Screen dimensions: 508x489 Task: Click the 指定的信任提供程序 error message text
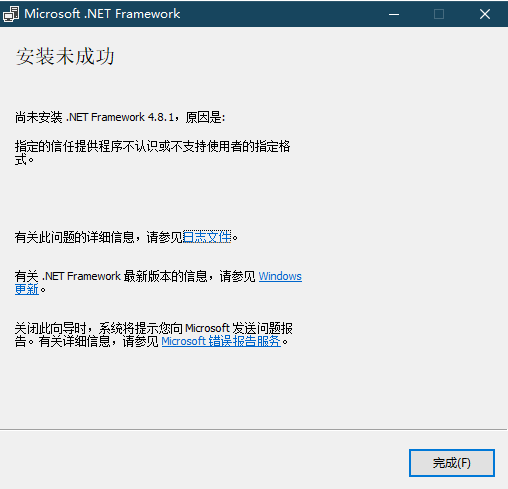point(152,153)
